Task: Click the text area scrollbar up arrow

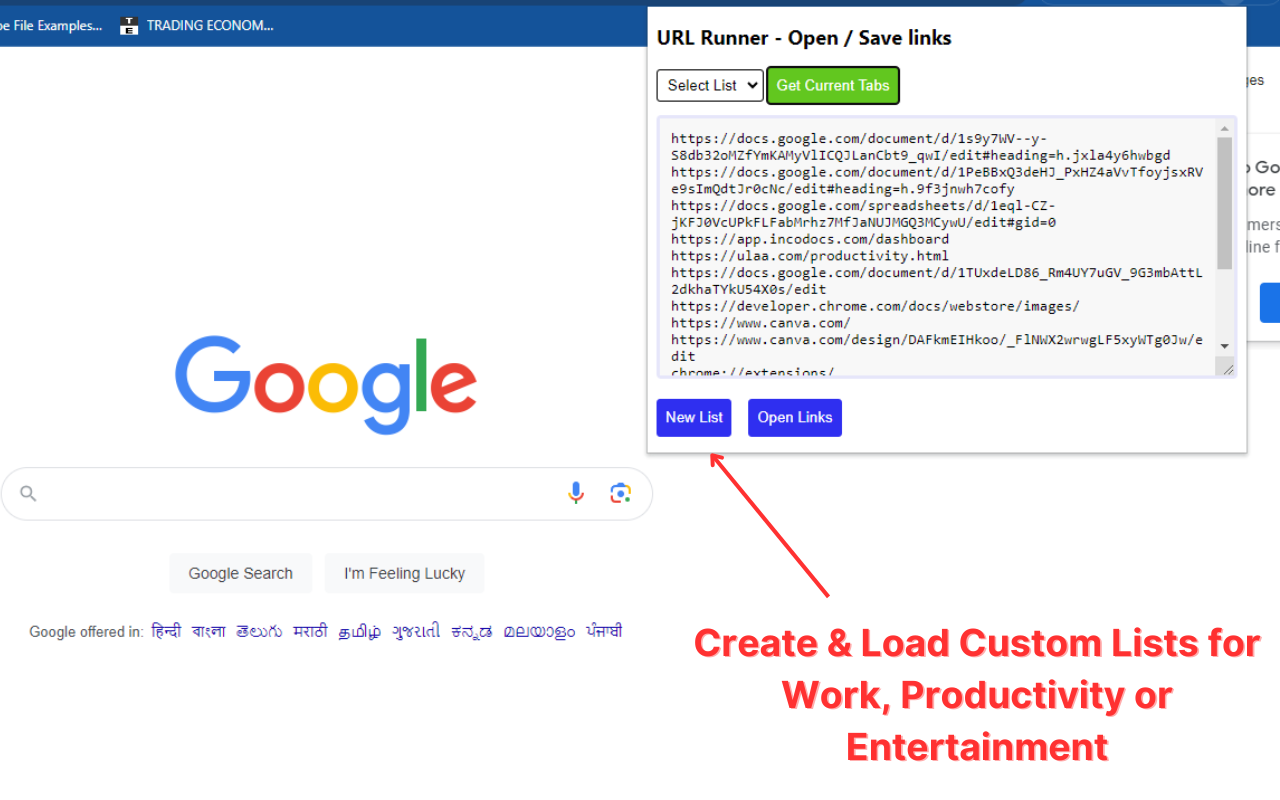Action: coord(1225,128)
